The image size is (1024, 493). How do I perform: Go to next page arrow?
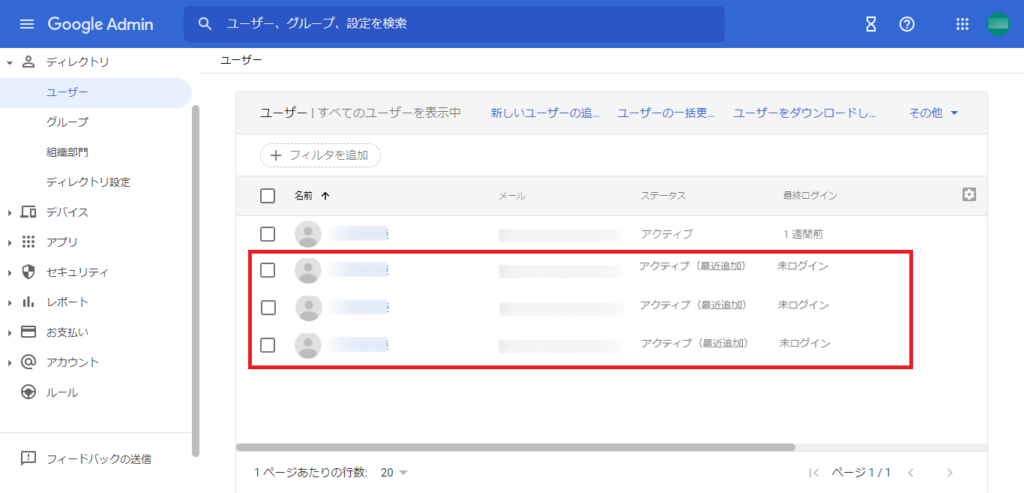click(949, 472)
